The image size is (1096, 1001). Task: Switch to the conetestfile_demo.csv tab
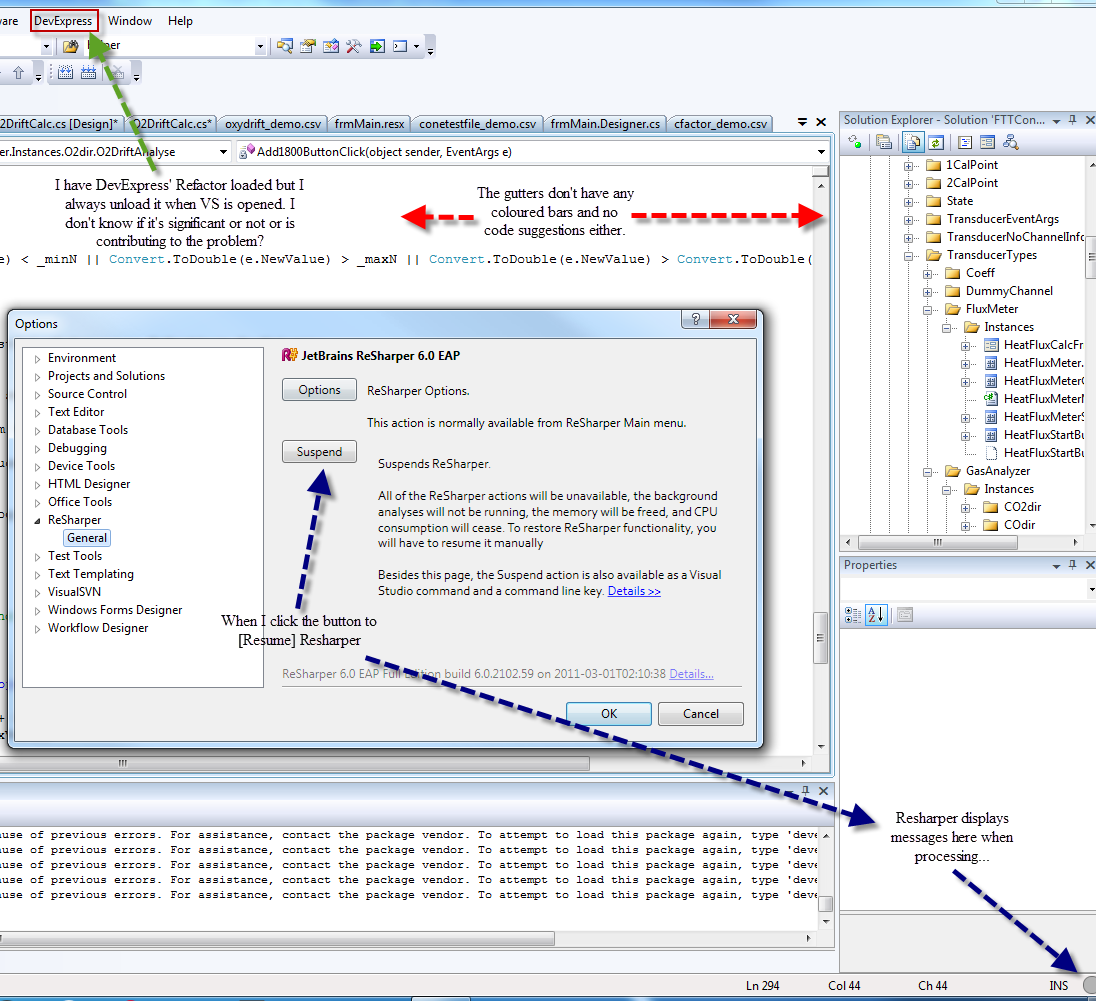pos(477,124)
